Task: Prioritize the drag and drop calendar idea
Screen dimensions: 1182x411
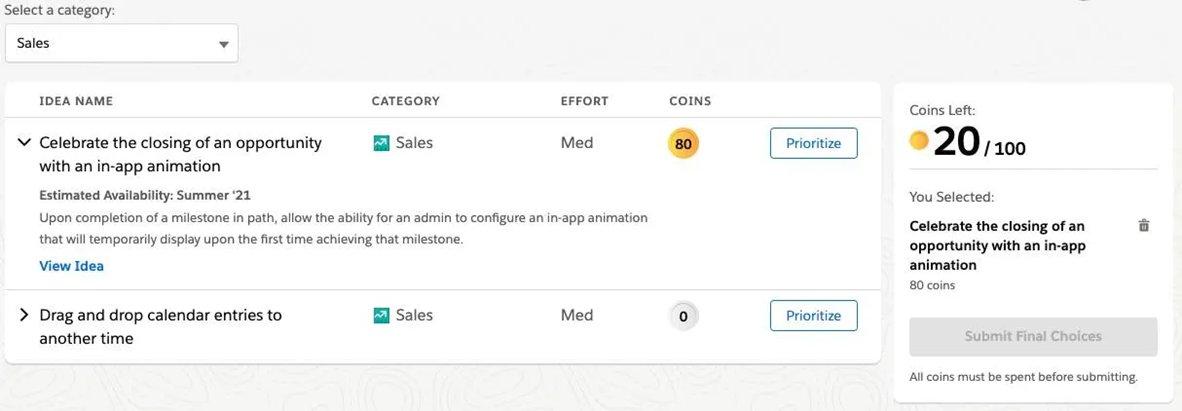Action: pos(813,315)
